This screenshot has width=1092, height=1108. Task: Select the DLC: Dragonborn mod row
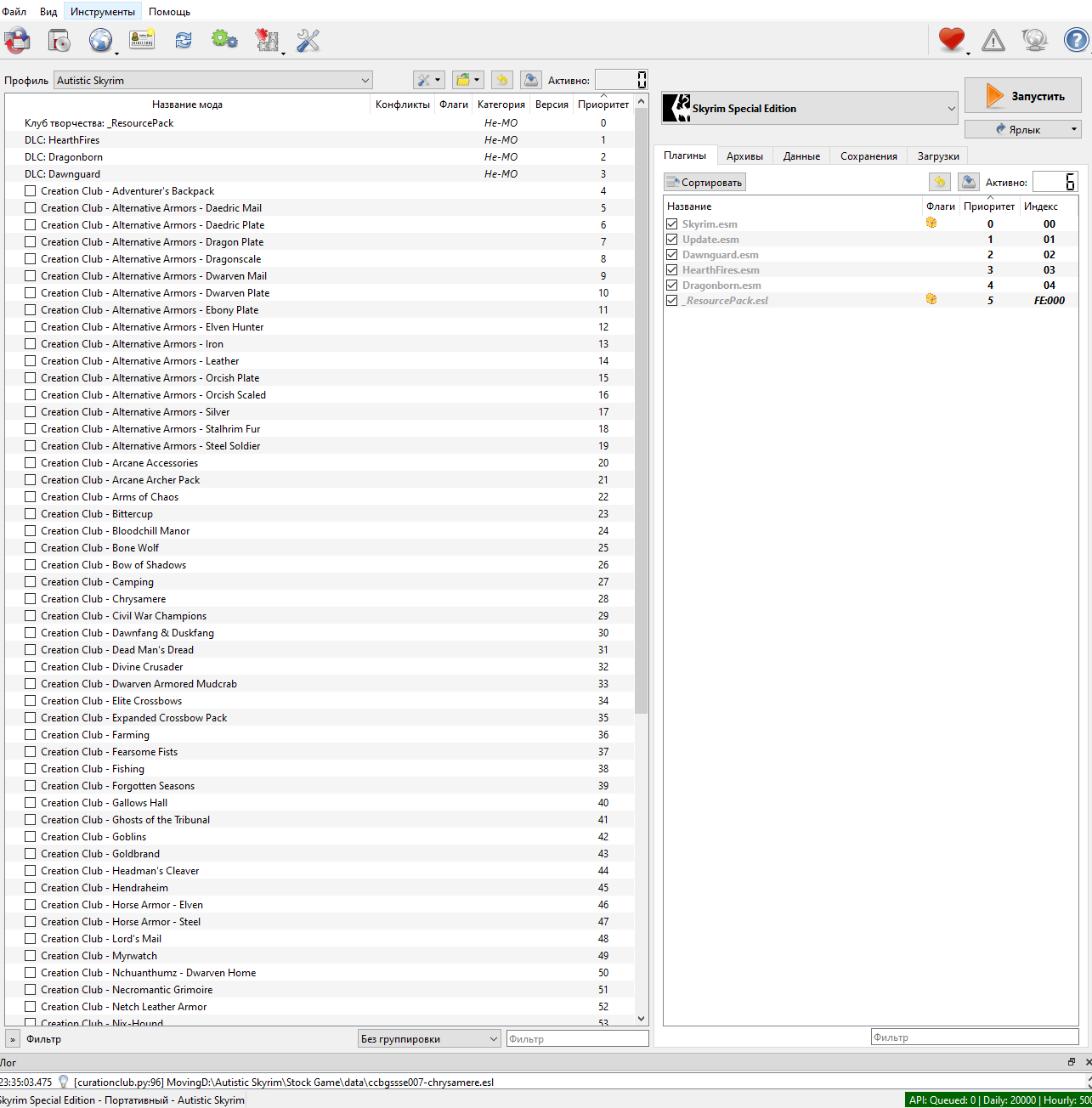click(x=319, y=157)
